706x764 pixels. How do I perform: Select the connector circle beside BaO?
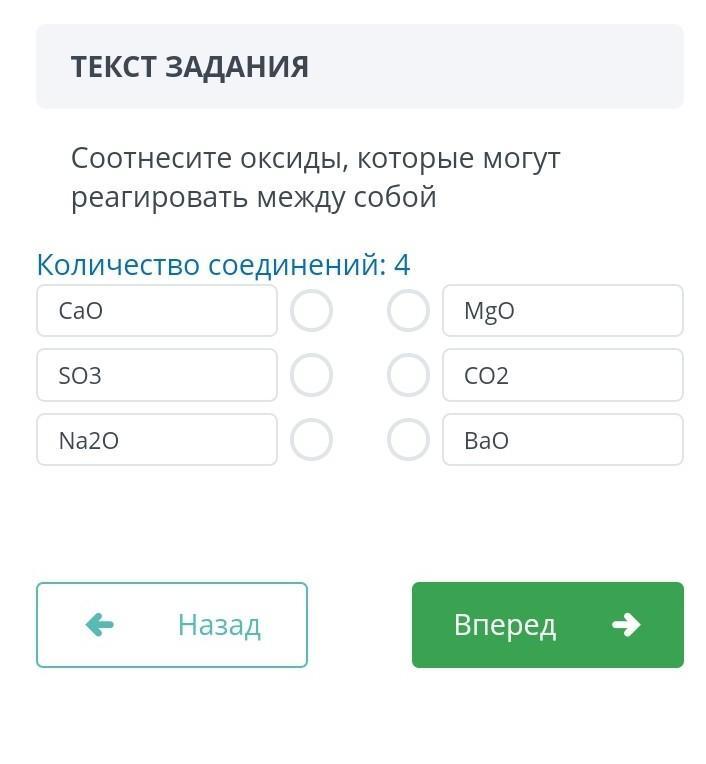tap(408, 440)
